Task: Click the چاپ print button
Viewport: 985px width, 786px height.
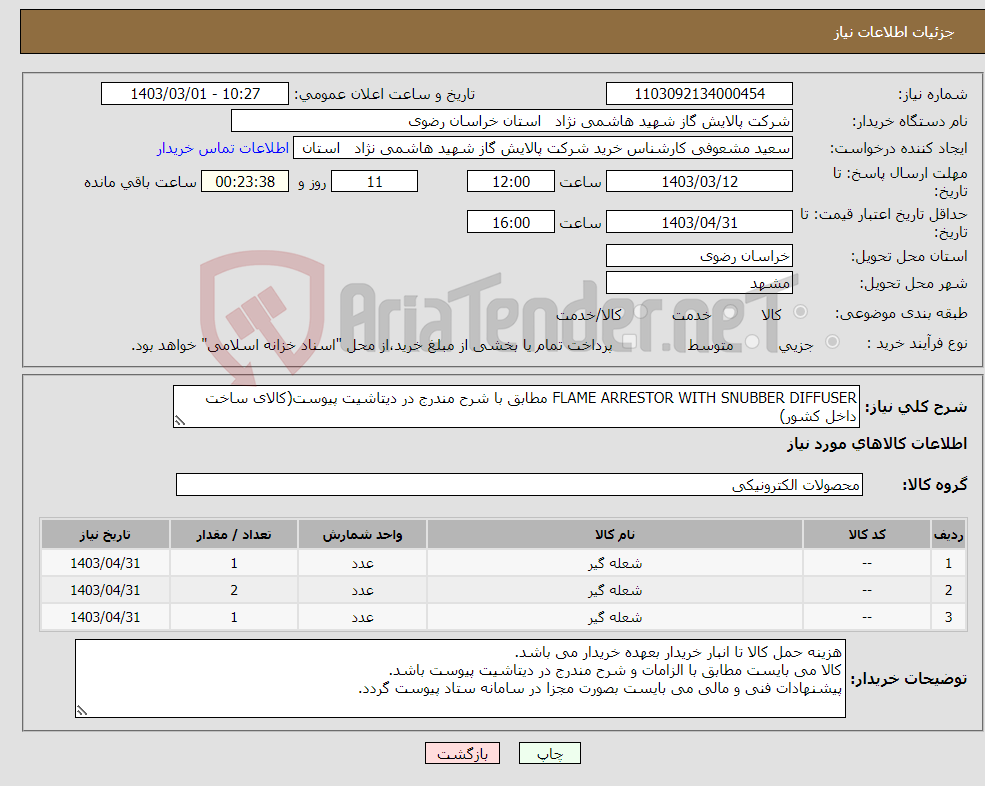Action: [x=550, y=753]
